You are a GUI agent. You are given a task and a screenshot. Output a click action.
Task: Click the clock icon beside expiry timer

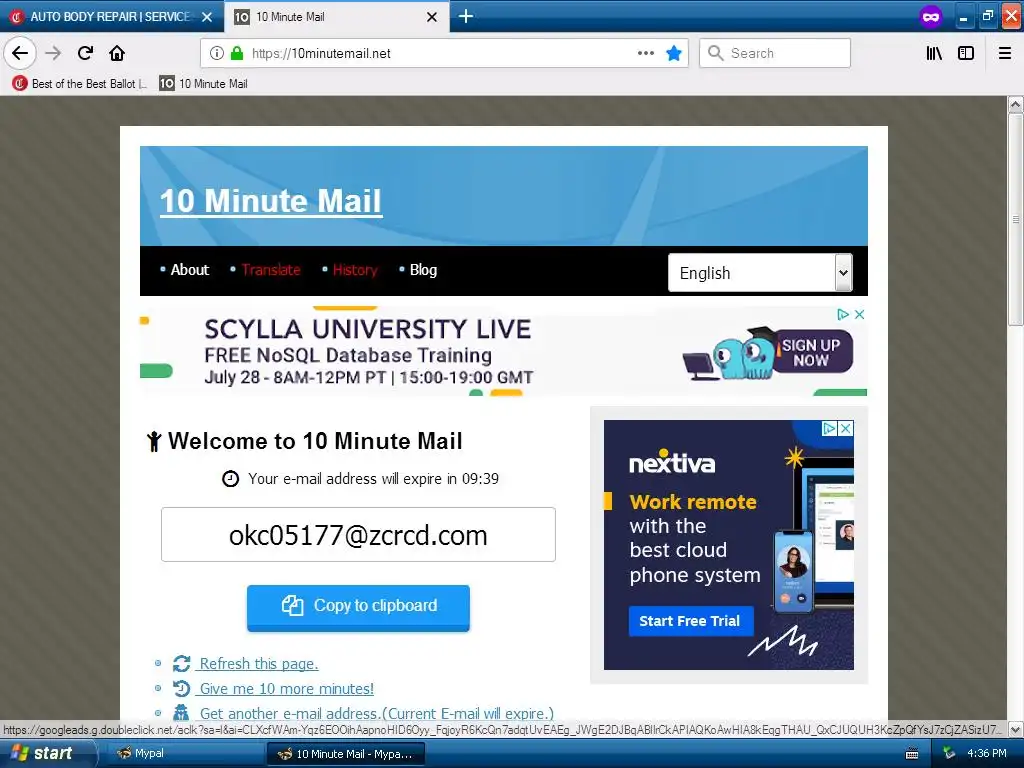[x=230, y=479]
